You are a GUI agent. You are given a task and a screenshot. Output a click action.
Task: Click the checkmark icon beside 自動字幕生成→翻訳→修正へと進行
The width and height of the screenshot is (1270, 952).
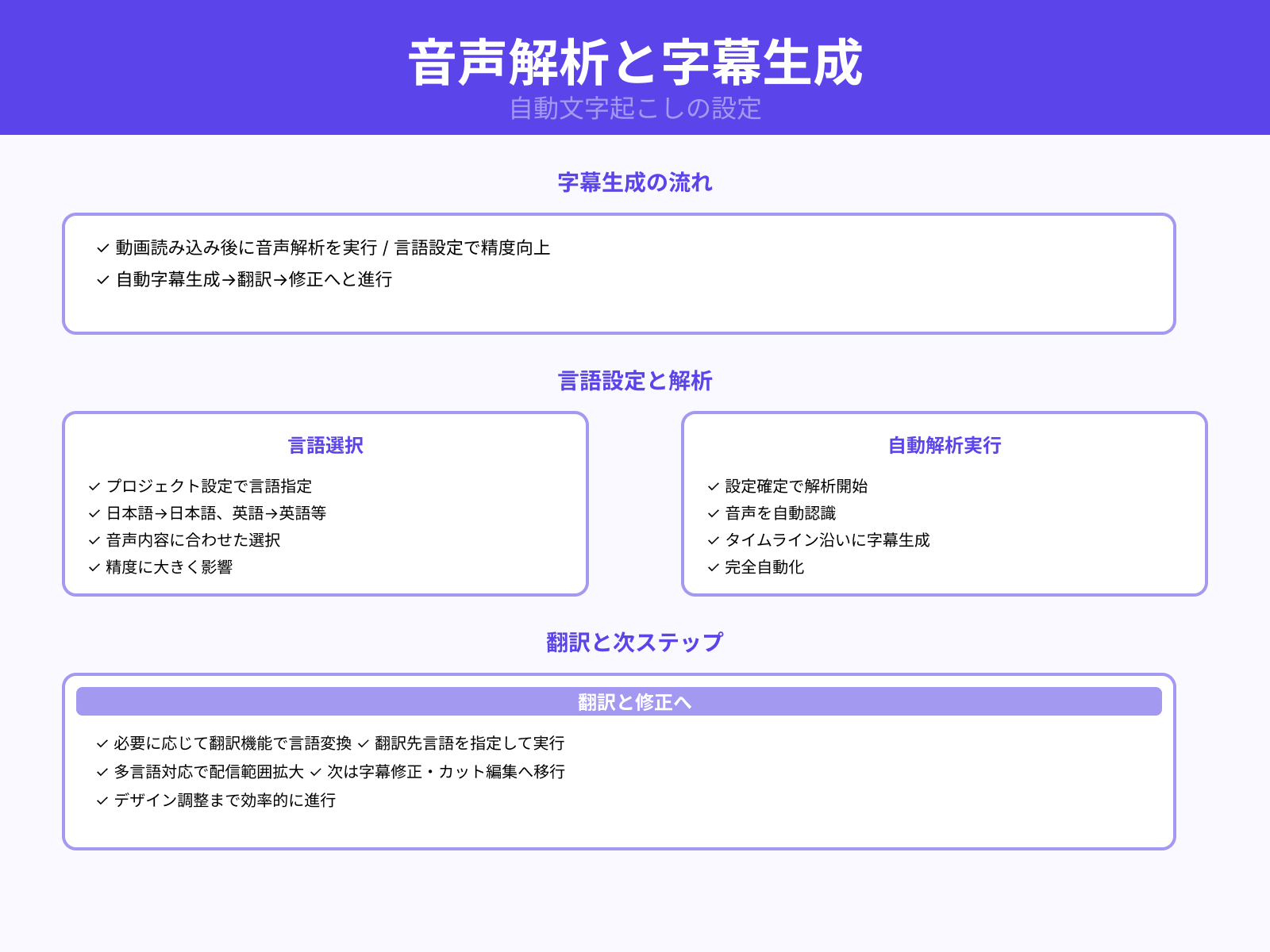(101, 280)
